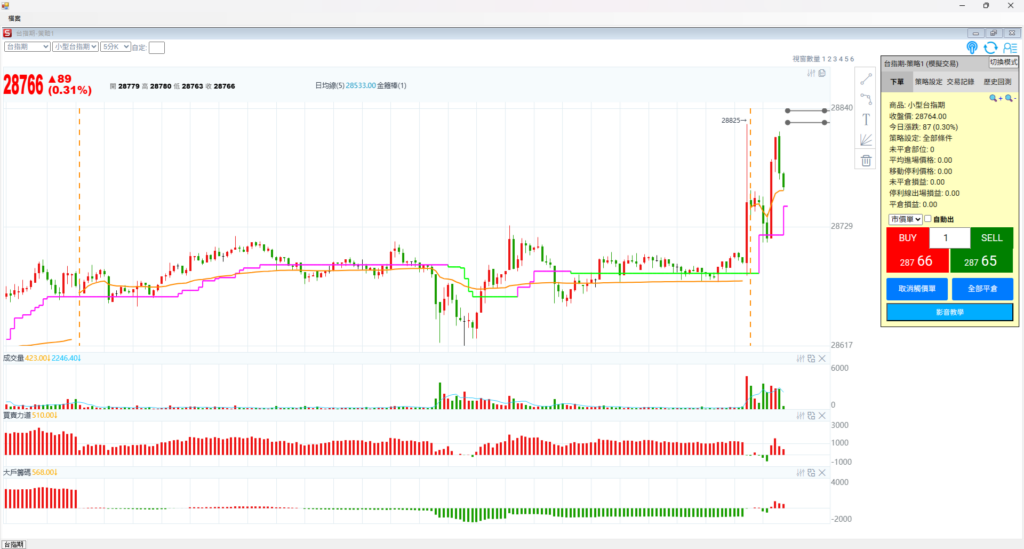Open settings icon of 買賣力道 panel
This screenshot has height=549, width=1024.
[x=800, y=414]
